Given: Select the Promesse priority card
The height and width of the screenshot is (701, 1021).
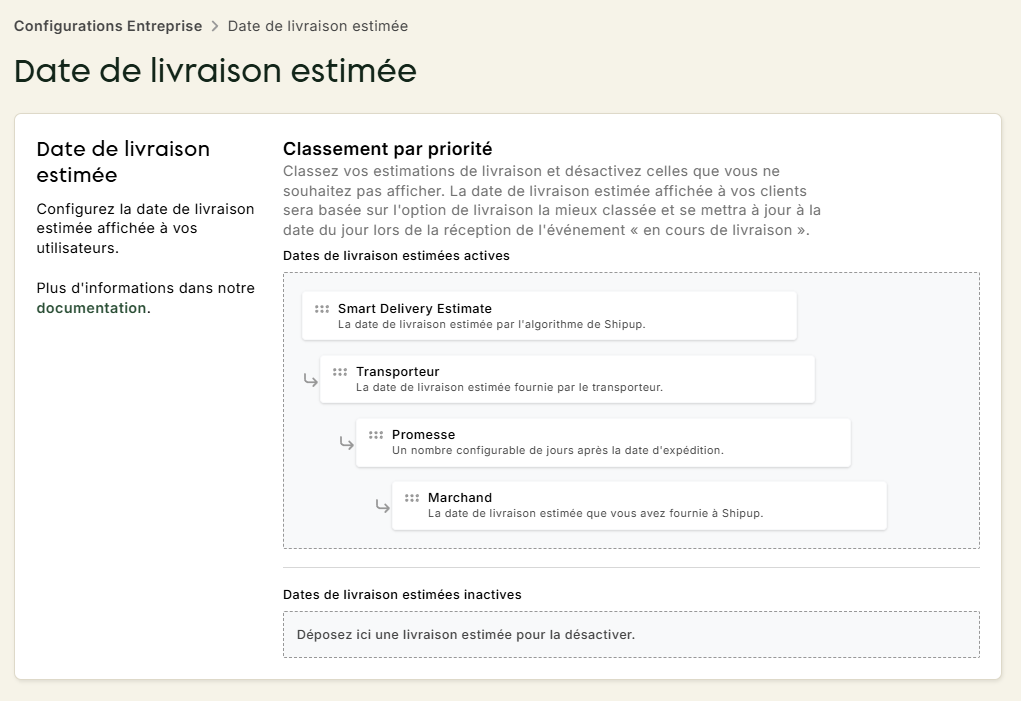Looking at the screenshot, I should 603,442.
